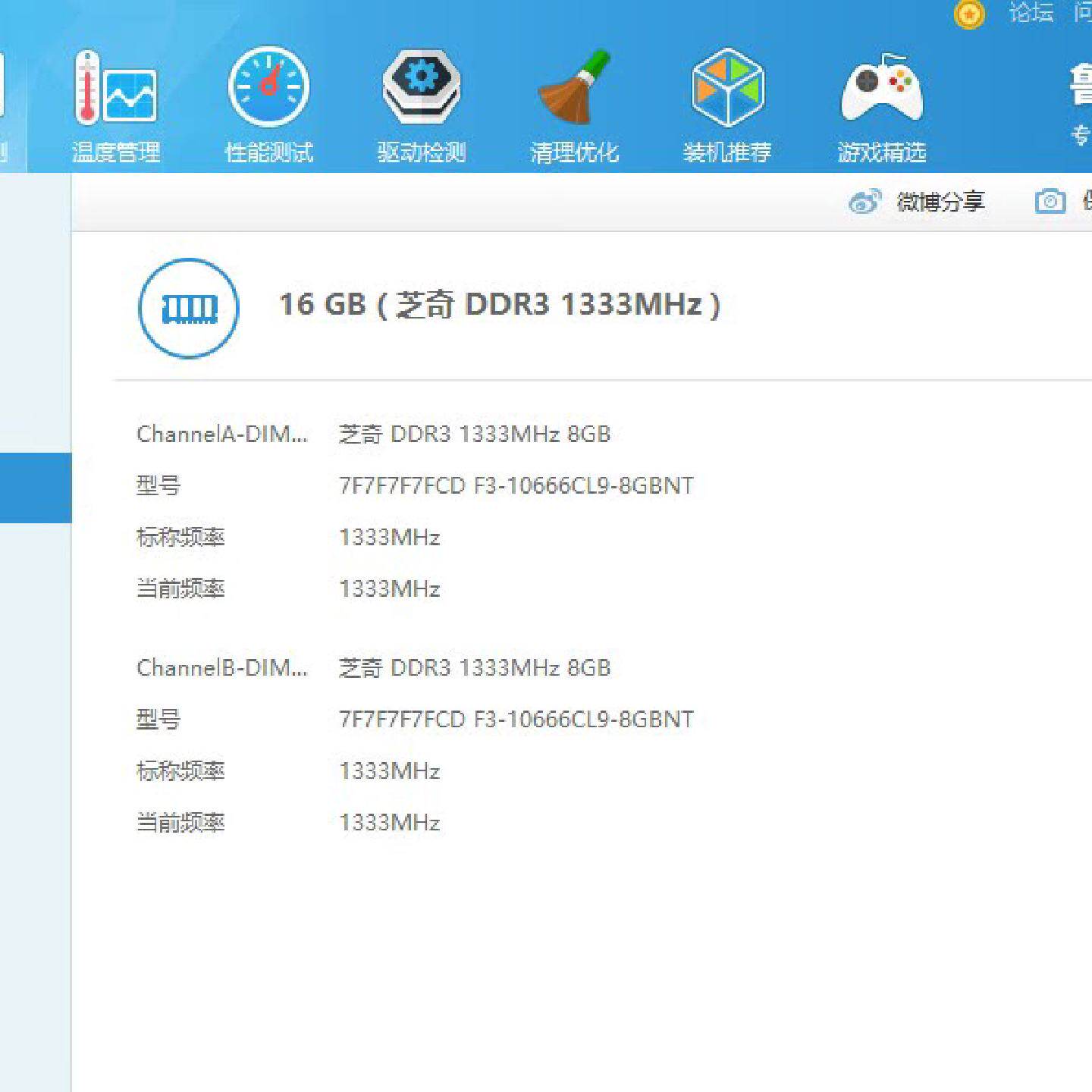1092x1092 pixels.
Task: Open the 清理优化 broom icon
Action: (x=575, y=87)
